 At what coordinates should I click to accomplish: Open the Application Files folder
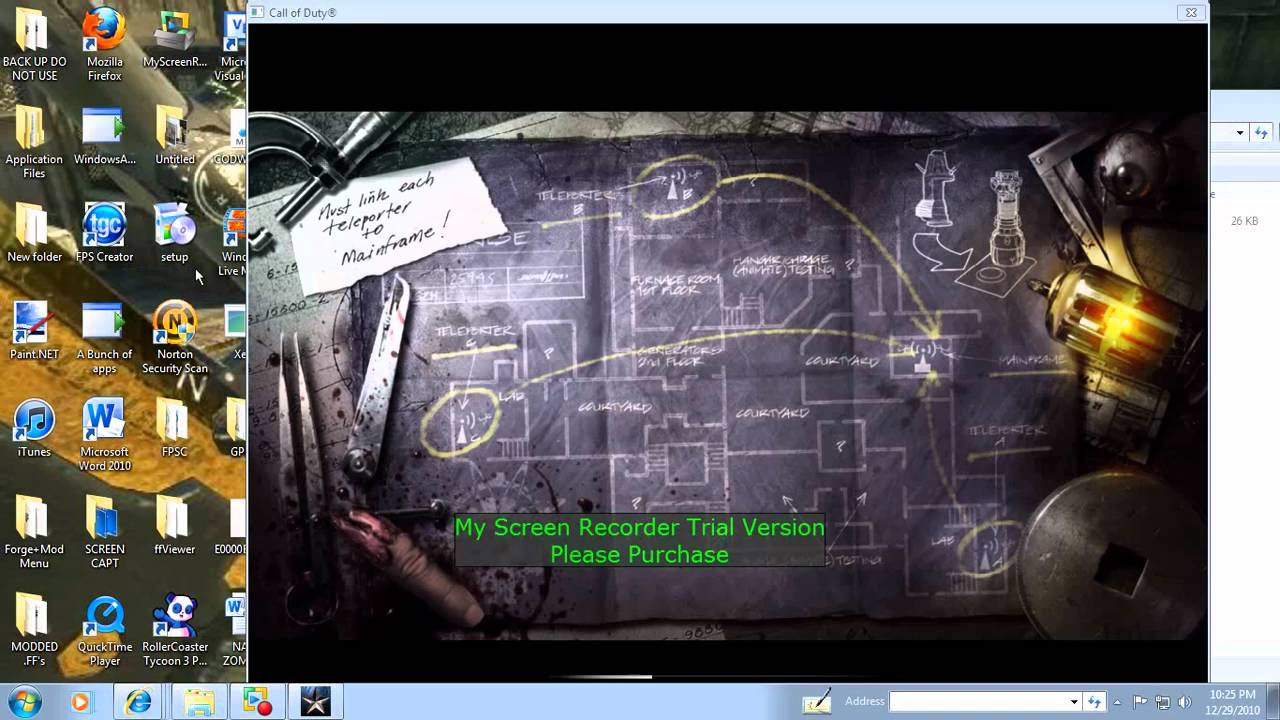[x=34, y=142]
